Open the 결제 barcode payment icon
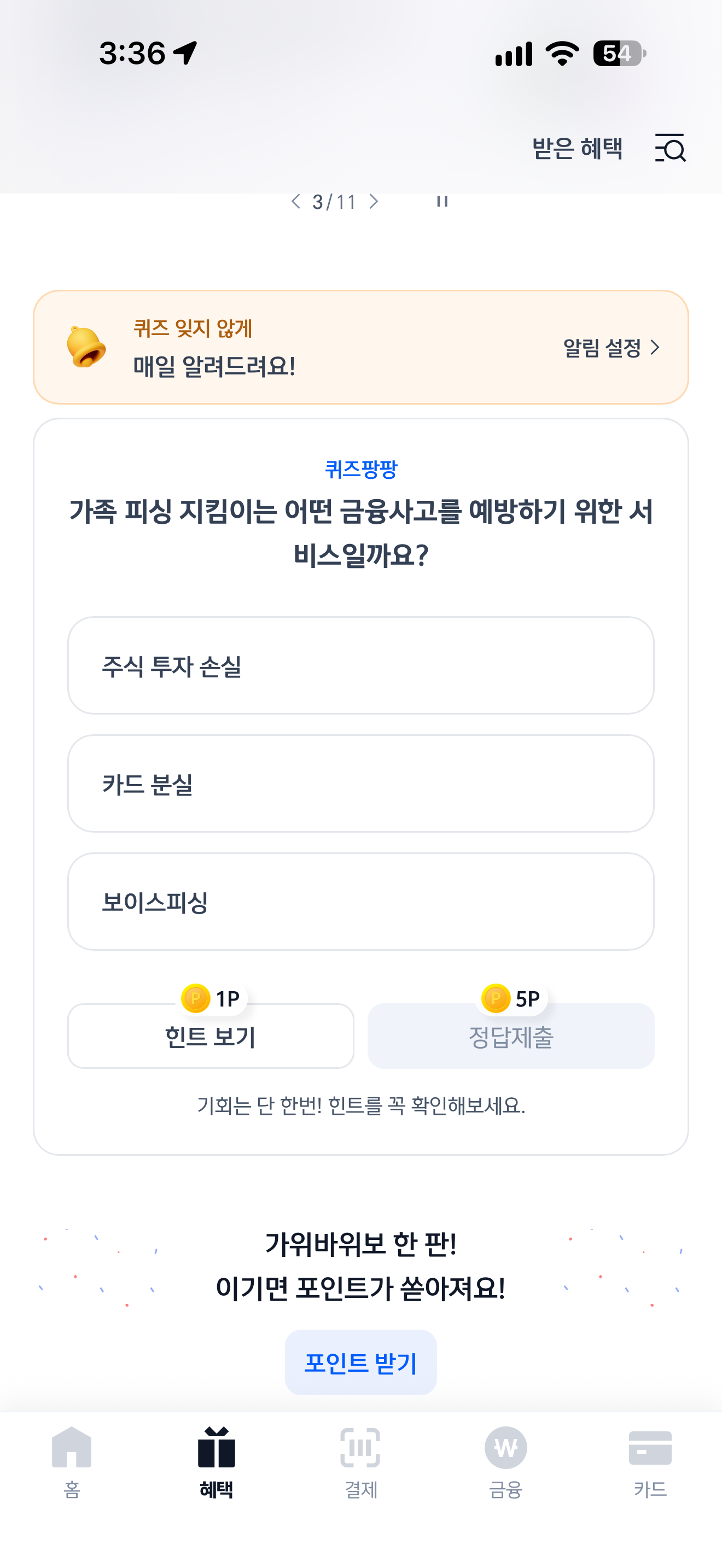 [x=360, y=1448]
